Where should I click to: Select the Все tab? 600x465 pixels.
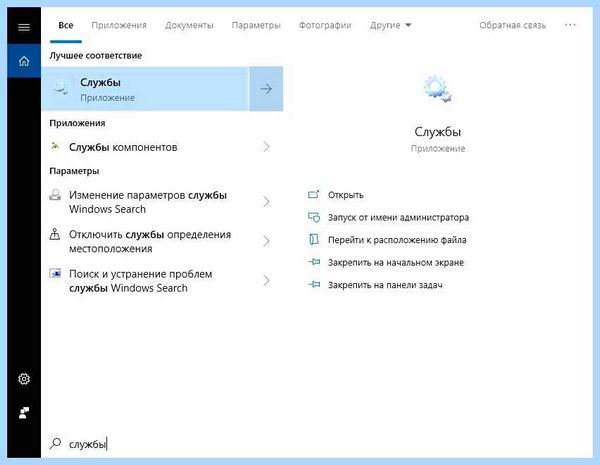coord(66,25)
